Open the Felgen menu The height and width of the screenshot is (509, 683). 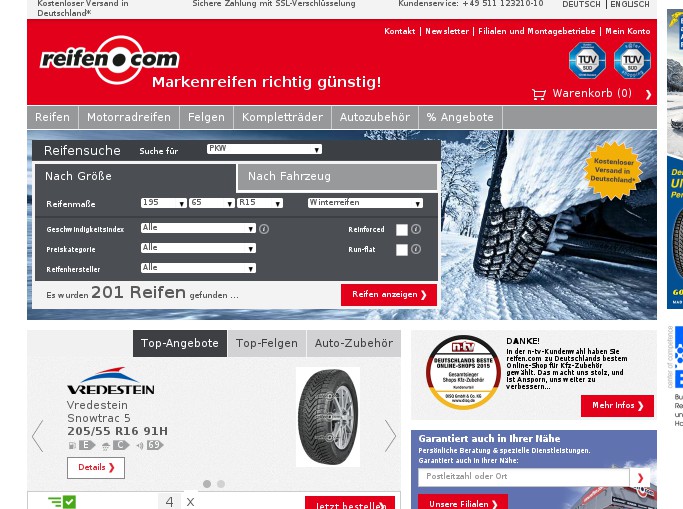206,118
